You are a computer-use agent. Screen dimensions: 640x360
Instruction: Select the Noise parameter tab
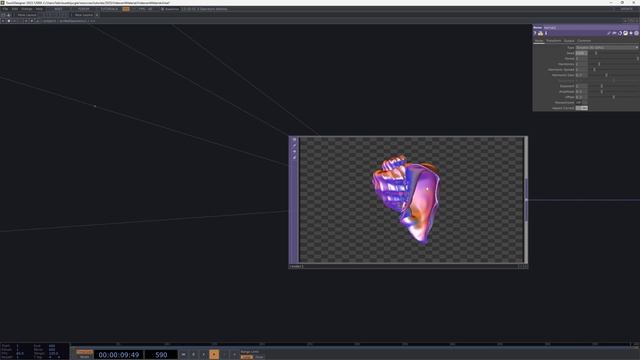point(539,41)
